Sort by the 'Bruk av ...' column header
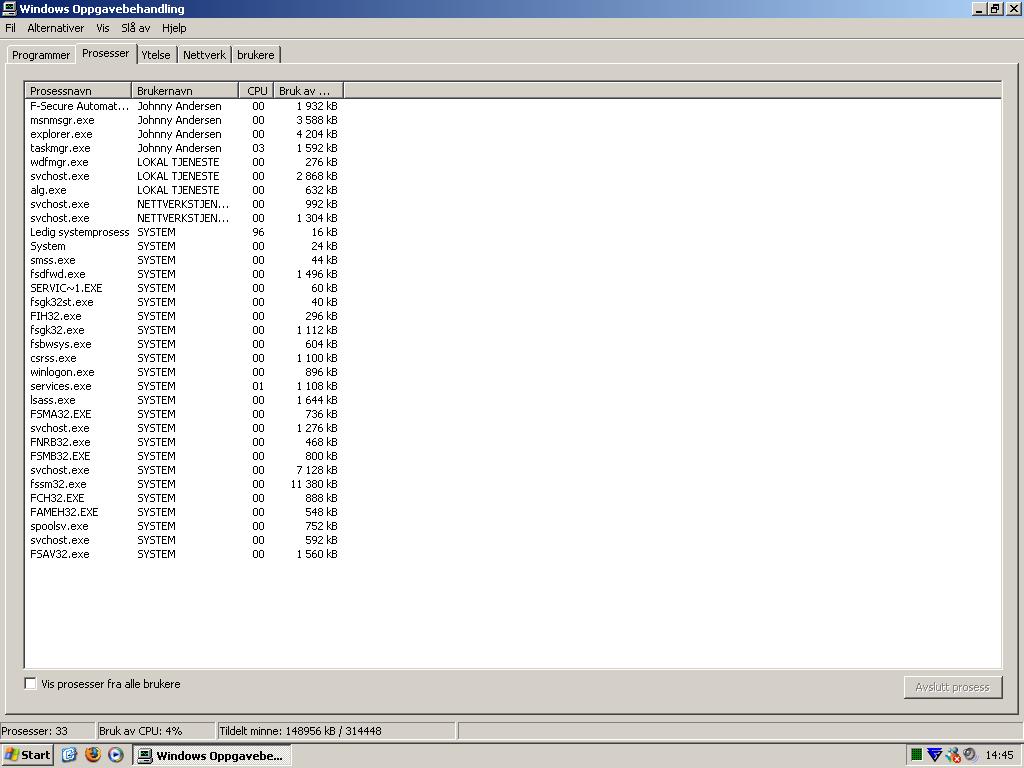1024x768 pixels. tap(308, 91)
